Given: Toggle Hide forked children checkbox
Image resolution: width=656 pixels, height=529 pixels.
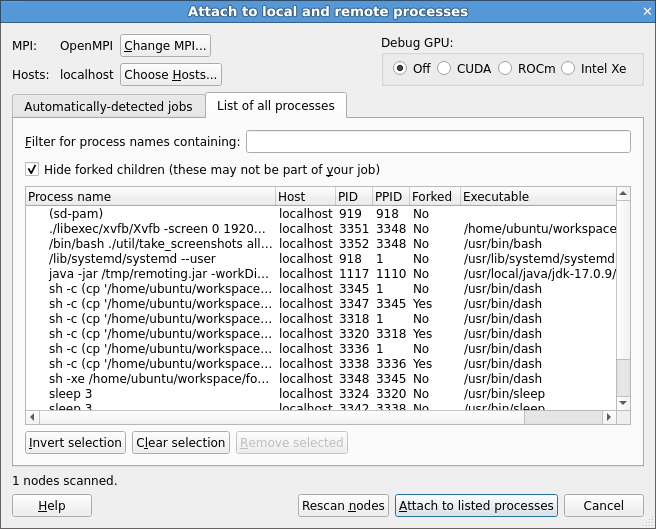Looking at the screenshot, I should (x=33, y=169).
